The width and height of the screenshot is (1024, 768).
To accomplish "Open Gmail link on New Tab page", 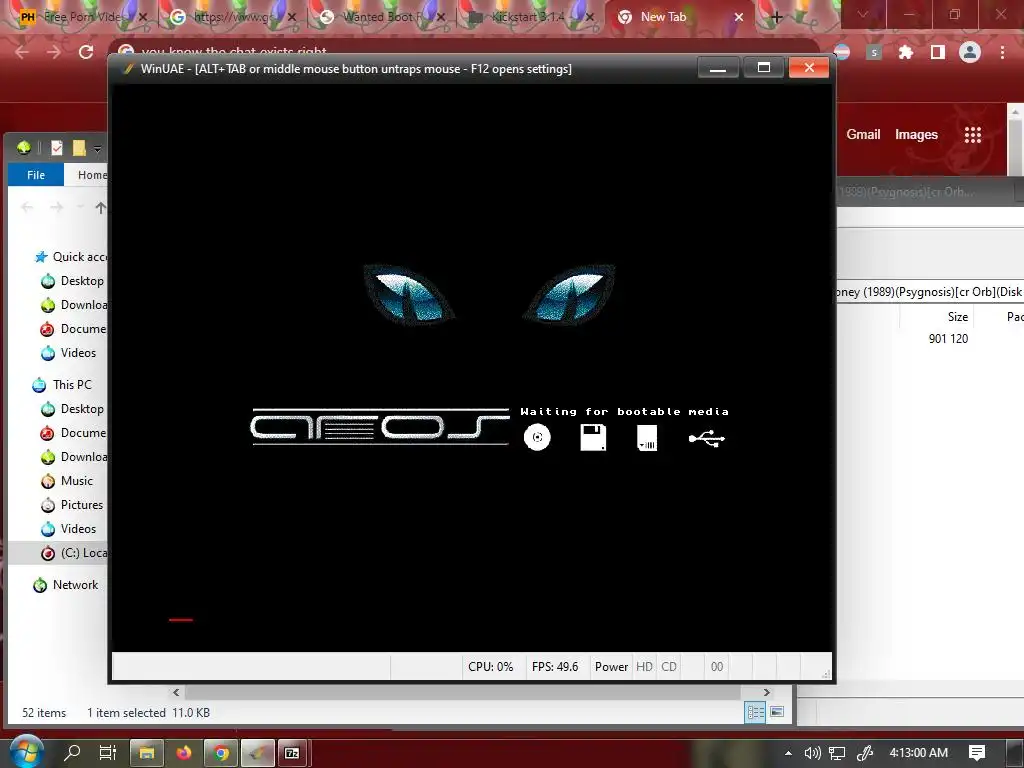I will click(863, 135).
